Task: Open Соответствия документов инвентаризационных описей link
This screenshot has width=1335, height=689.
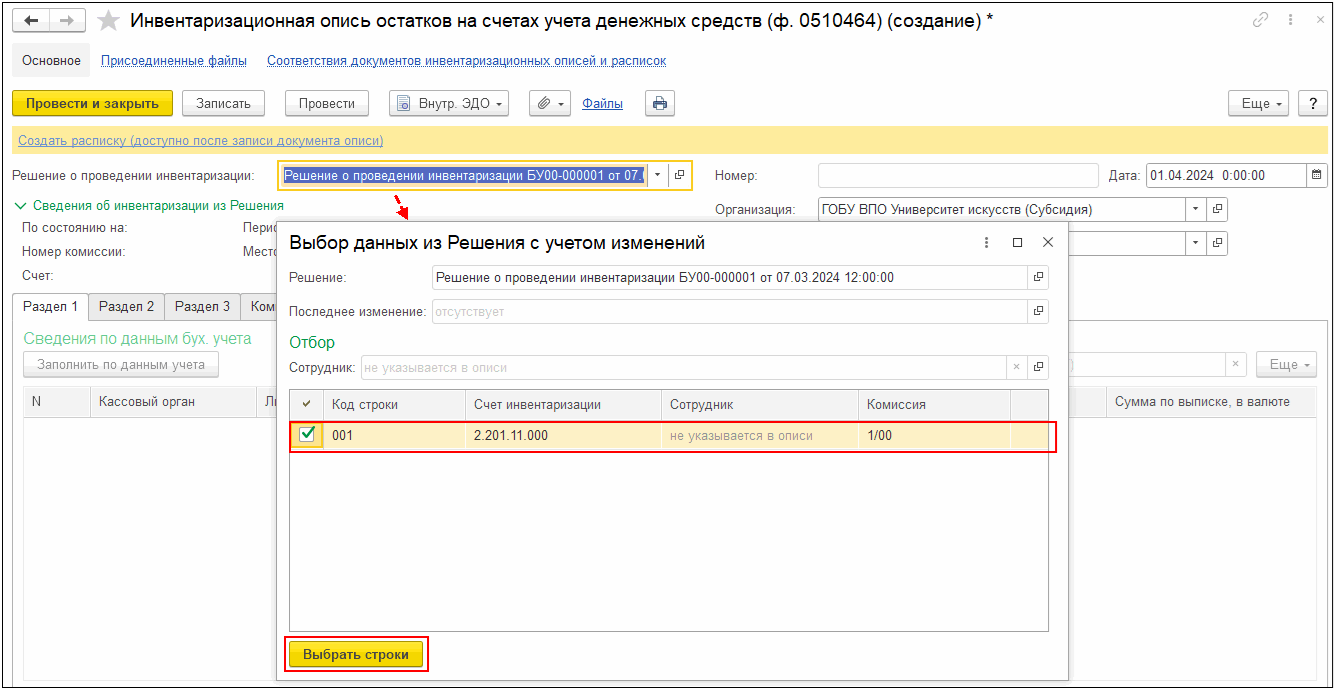Action: (466, 60)
